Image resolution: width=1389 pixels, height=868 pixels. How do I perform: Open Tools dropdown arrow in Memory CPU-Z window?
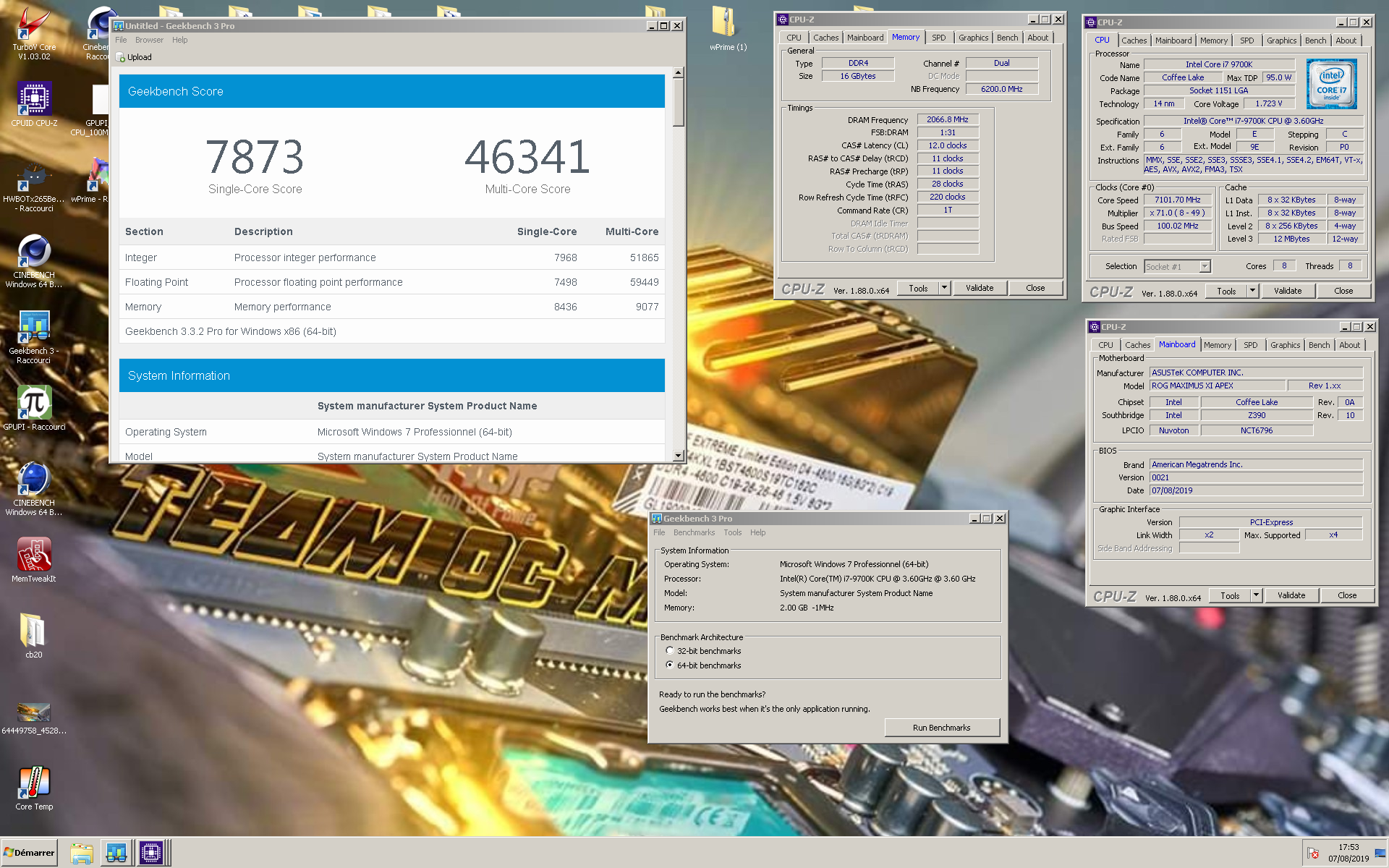click(x=944, y=288)
